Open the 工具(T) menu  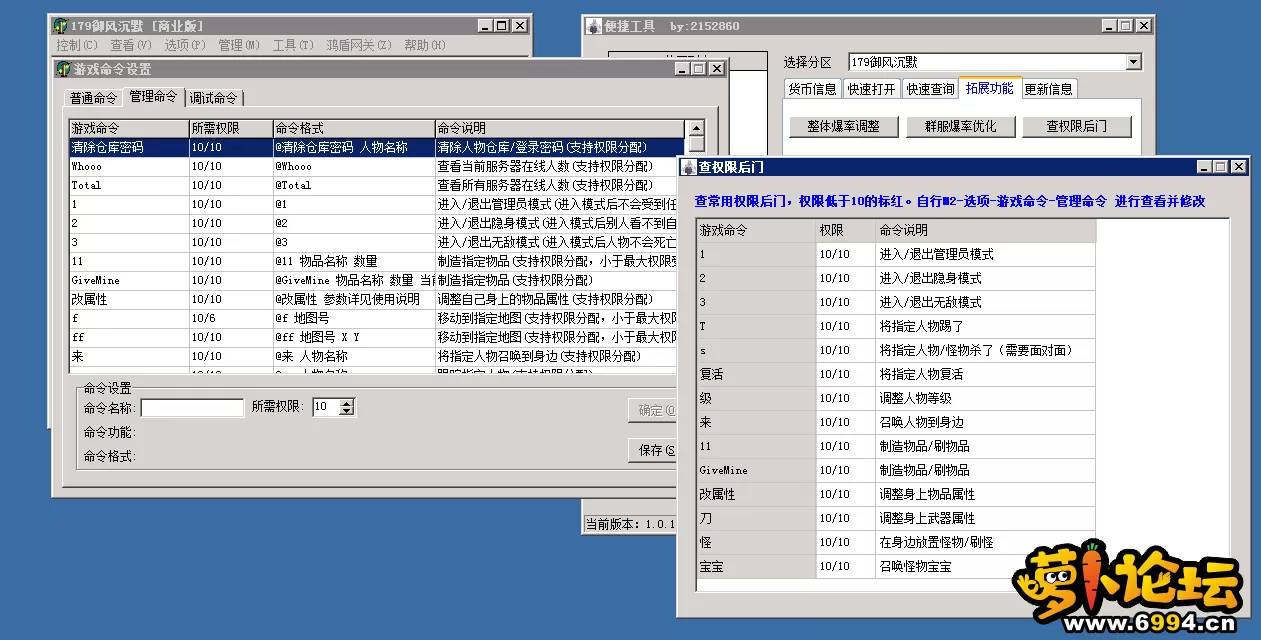[x=293, y=45]
